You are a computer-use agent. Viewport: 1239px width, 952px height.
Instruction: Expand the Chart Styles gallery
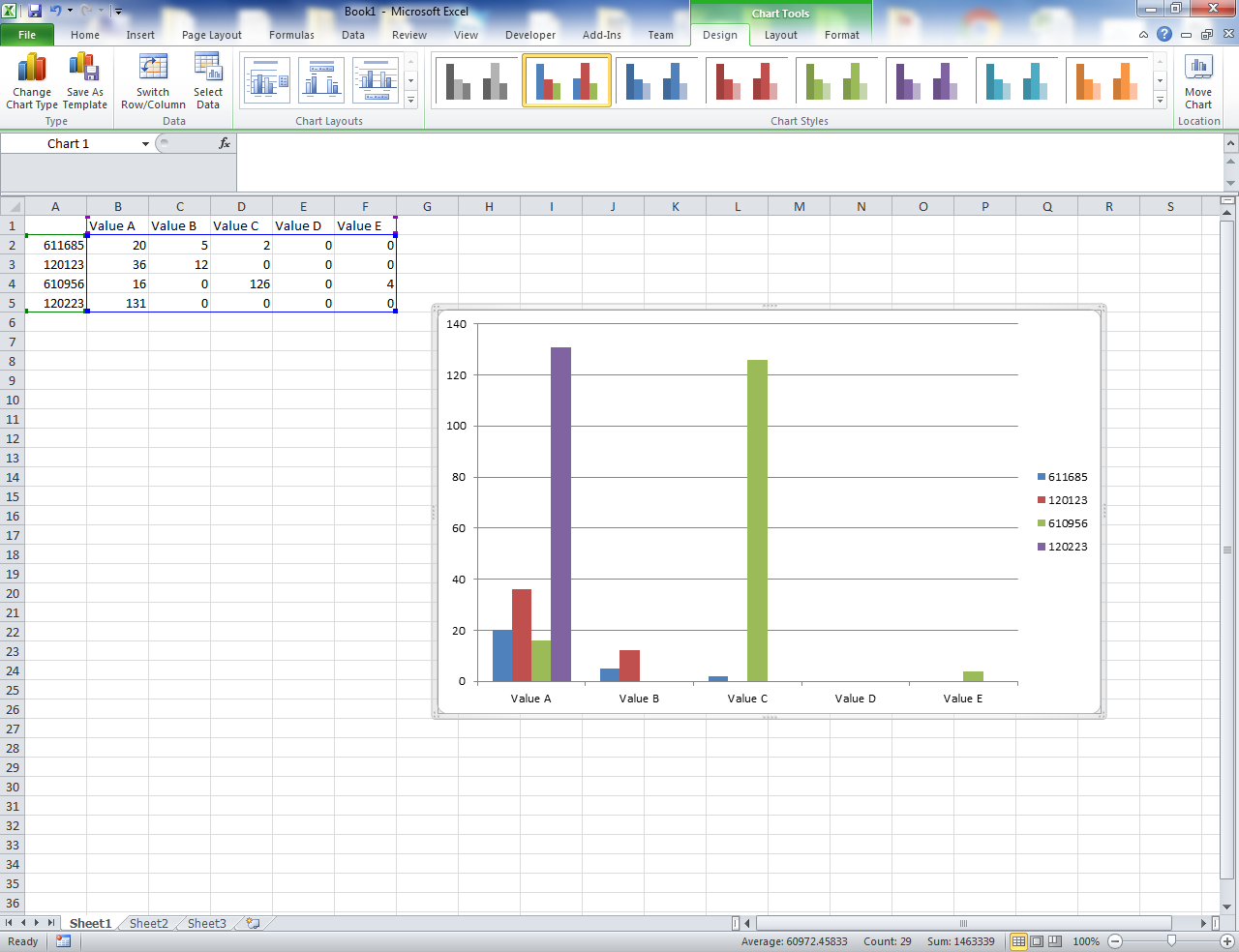point(1160,100)
